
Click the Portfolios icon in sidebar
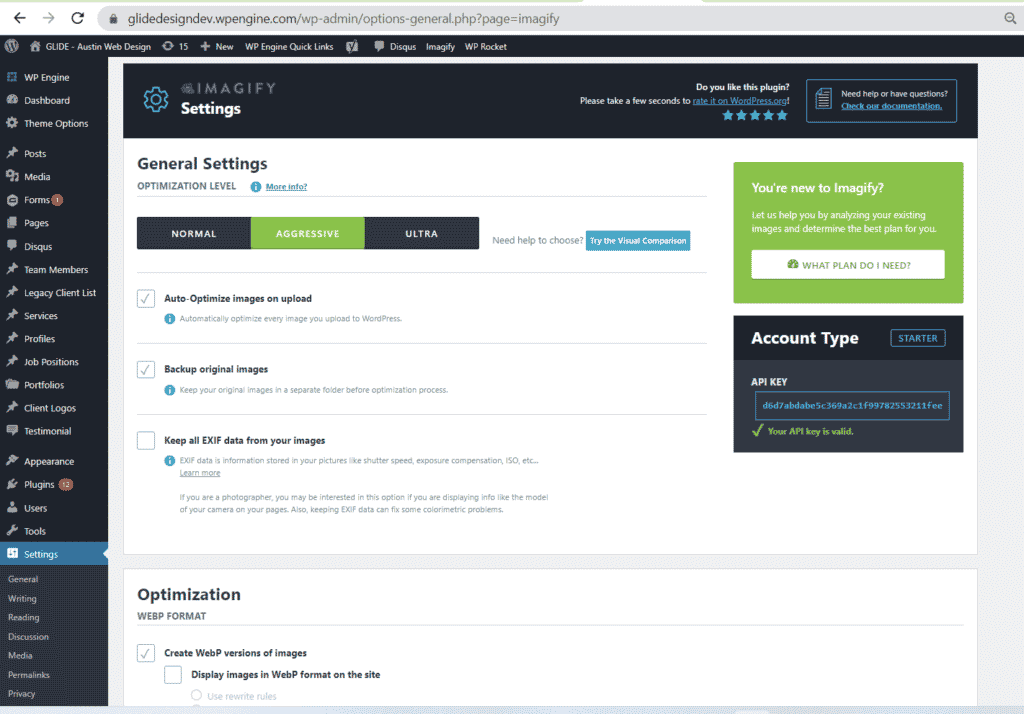(12, 385)
